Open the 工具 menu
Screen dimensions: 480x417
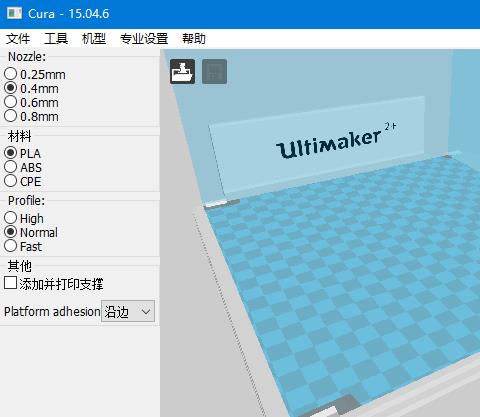pyautogui.click(x=56, y=39)
